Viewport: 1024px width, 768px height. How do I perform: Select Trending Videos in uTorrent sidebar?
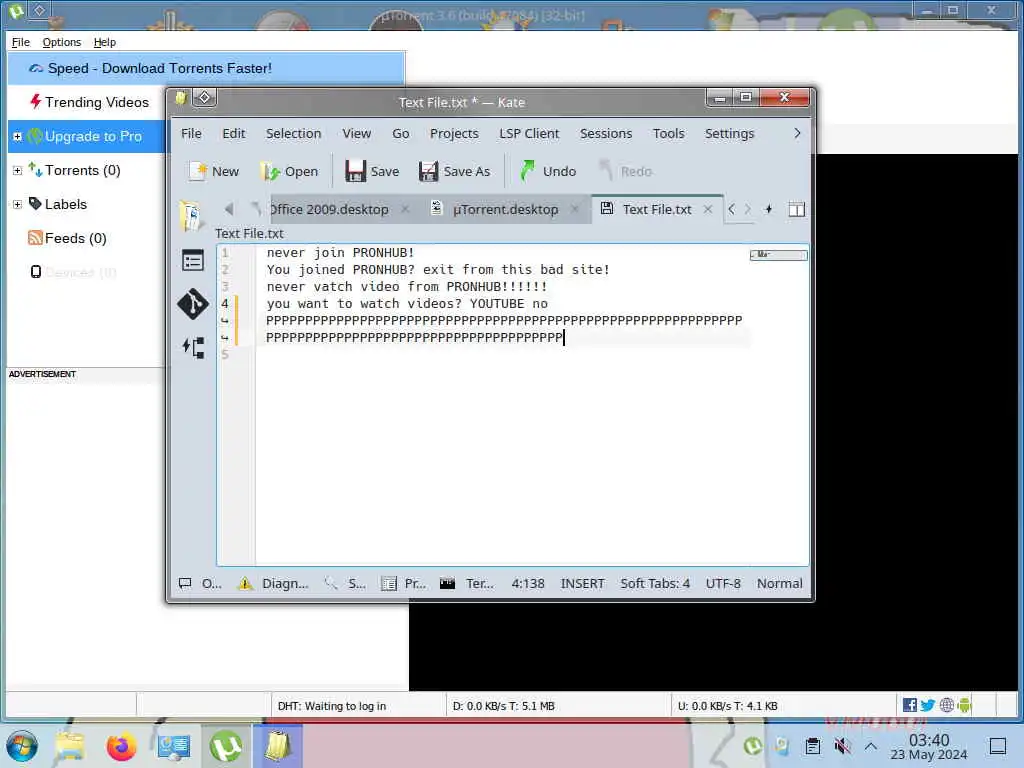pyautogui.click(x=89, y=102)
